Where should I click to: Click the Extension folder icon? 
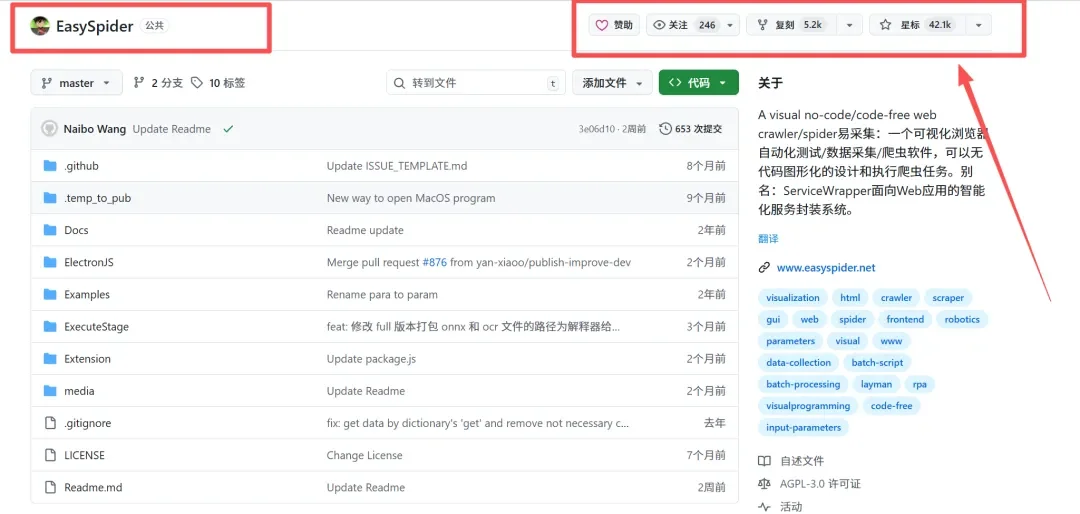click(x=50, y=359)
